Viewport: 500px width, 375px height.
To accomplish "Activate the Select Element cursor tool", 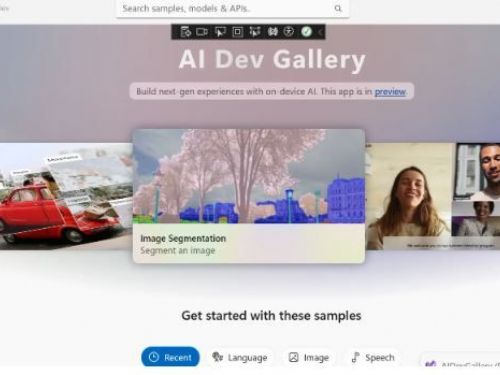I will click(220, 32).
